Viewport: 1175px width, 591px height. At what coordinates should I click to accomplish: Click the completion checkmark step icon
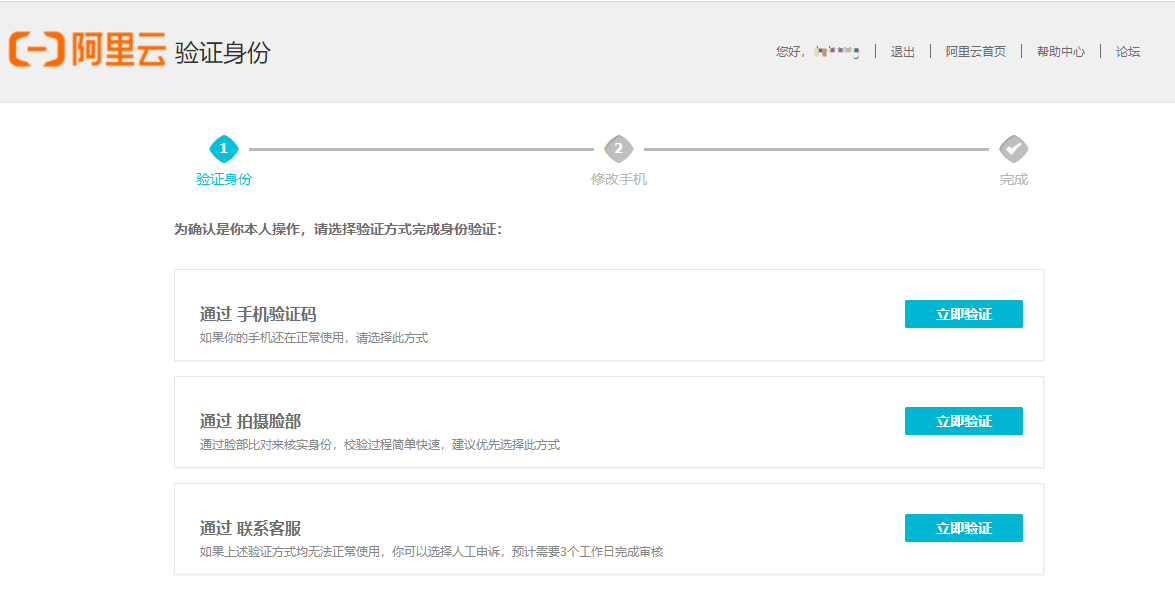[x=1013, y=149]
